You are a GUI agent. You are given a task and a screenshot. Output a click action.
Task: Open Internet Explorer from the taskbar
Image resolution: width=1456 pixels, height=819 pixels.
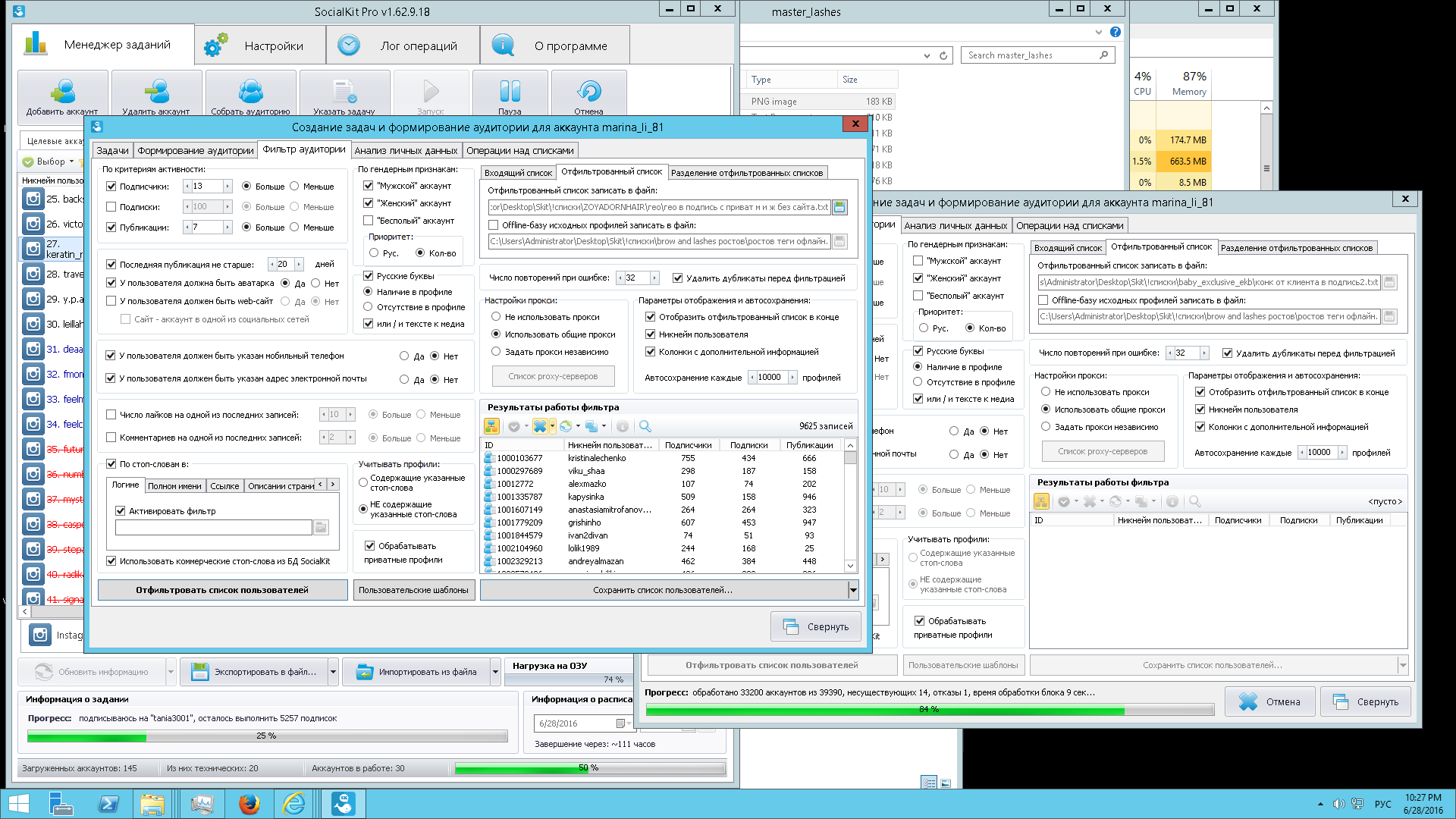[x=293, y=804]
